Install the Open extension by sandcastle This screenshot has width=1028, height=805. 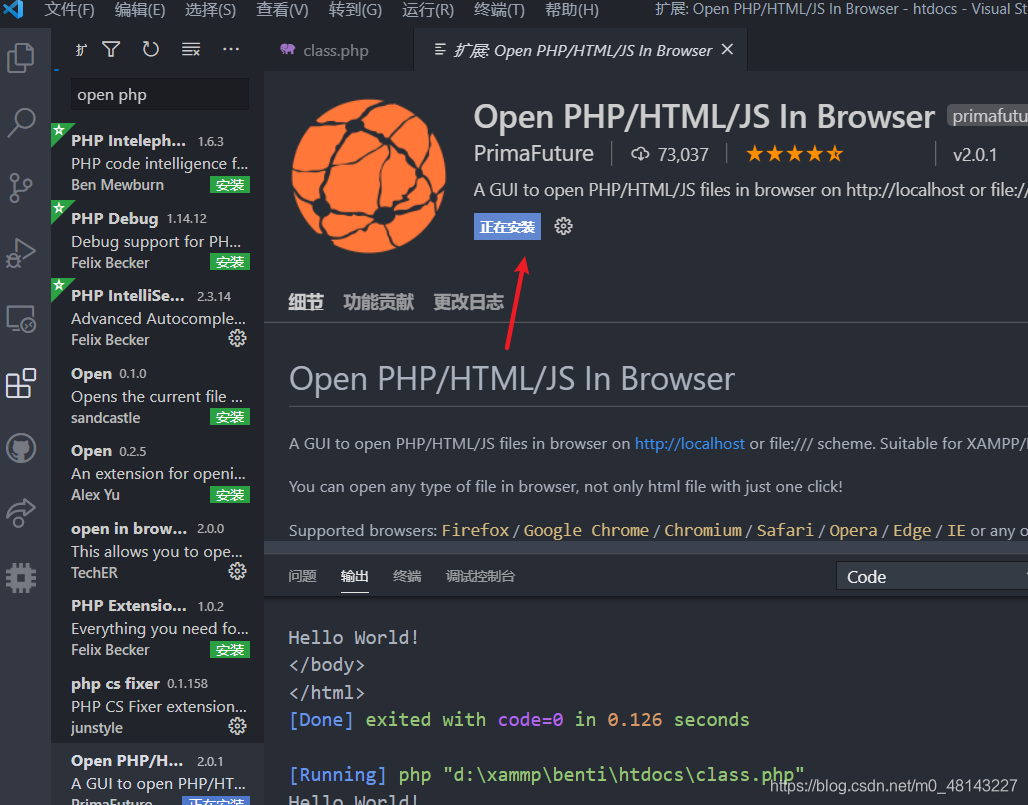click(x=229, y=417)
